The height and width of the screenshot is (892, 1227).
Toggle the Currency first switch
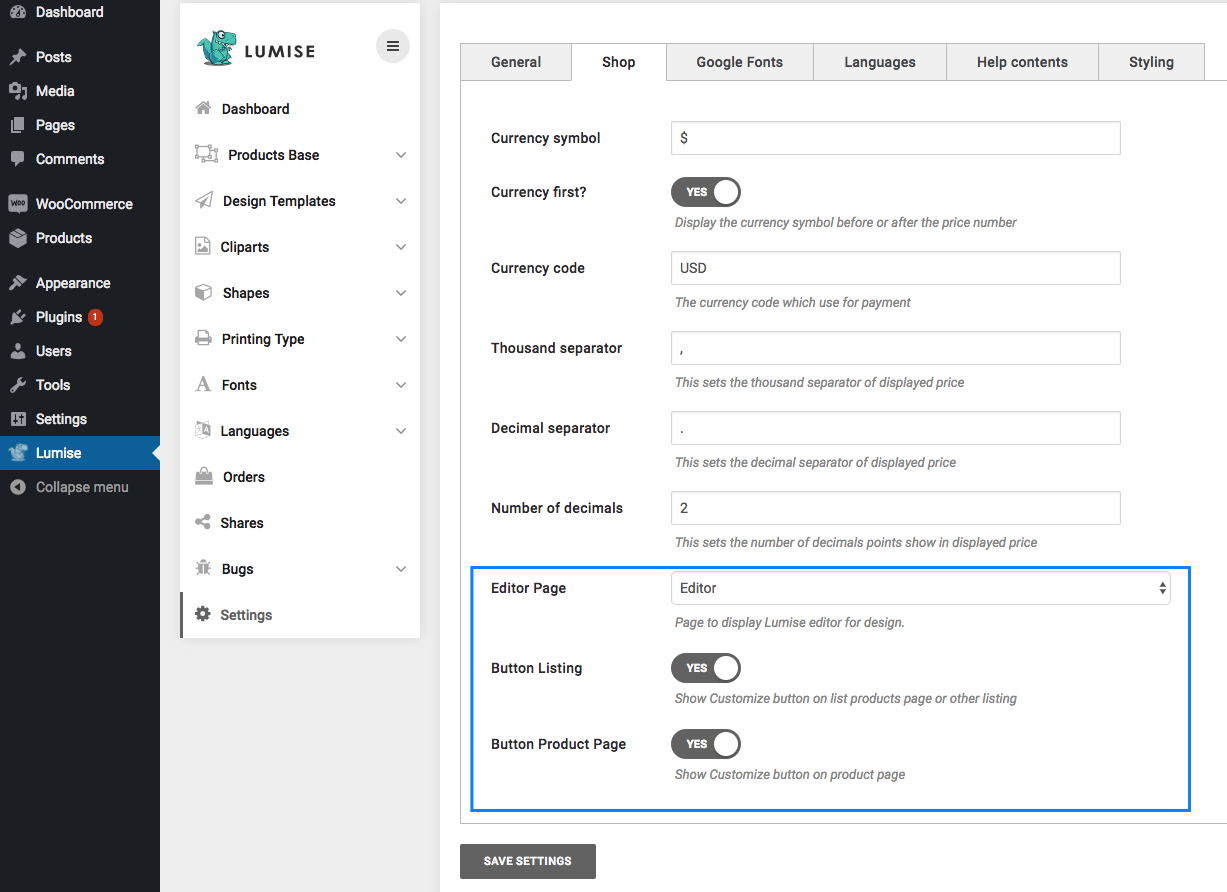point(706,192)
